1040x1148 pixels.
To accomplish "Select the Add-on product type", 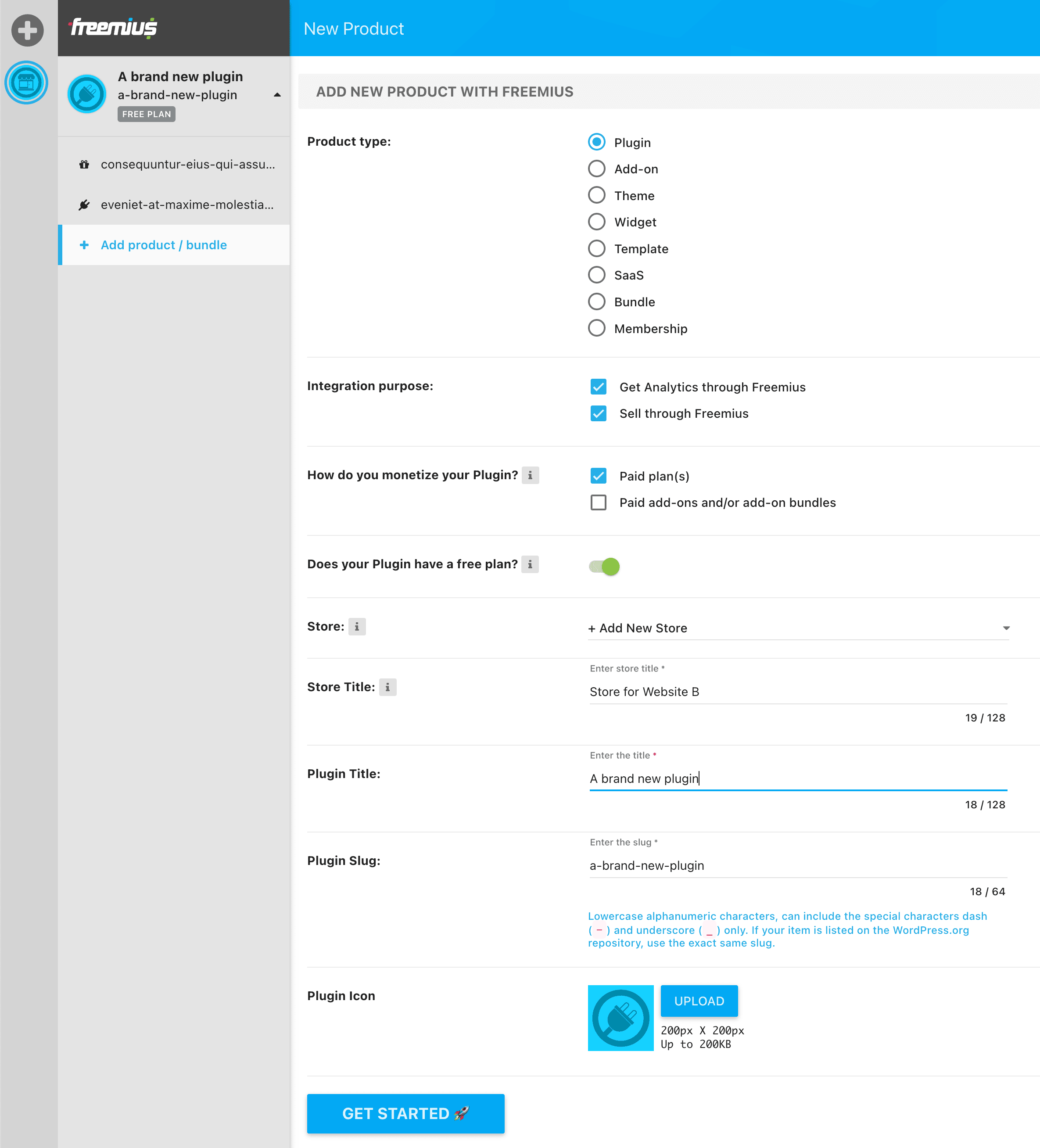I will tap(596, 169).
